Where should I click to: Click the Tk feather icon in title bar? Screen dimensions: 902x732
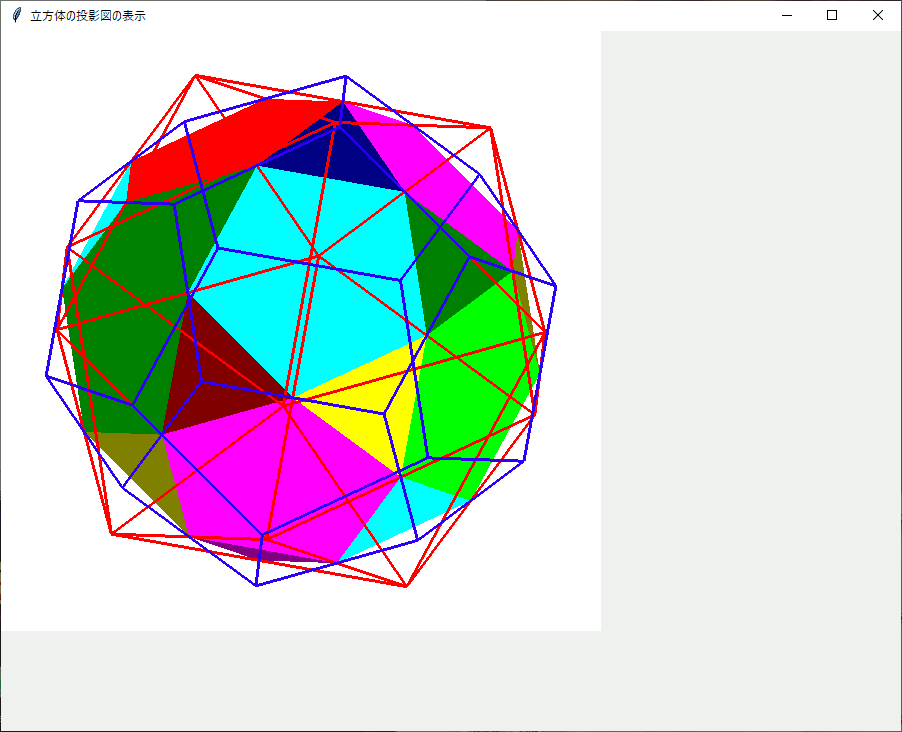(x=17, y=16)
